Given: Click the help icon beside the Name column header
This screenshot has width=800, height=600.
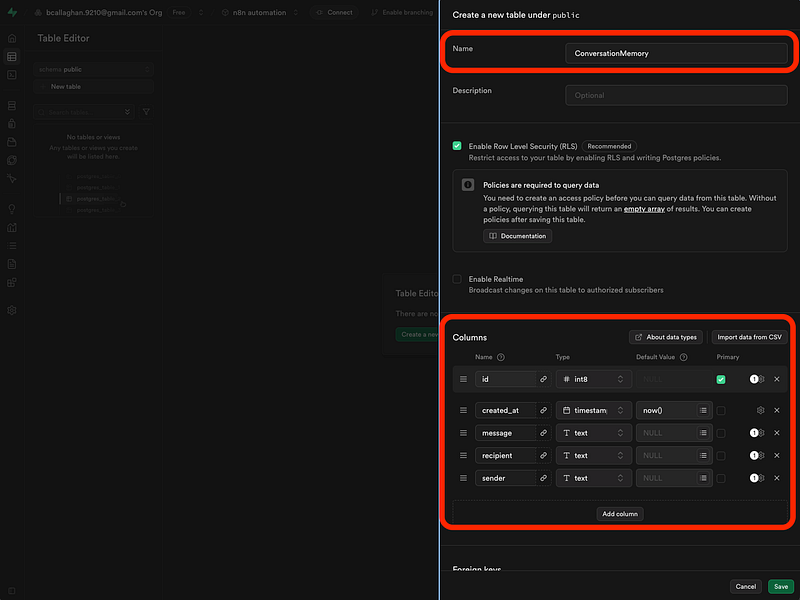Looking at the screenshot, I should (501, 357).
